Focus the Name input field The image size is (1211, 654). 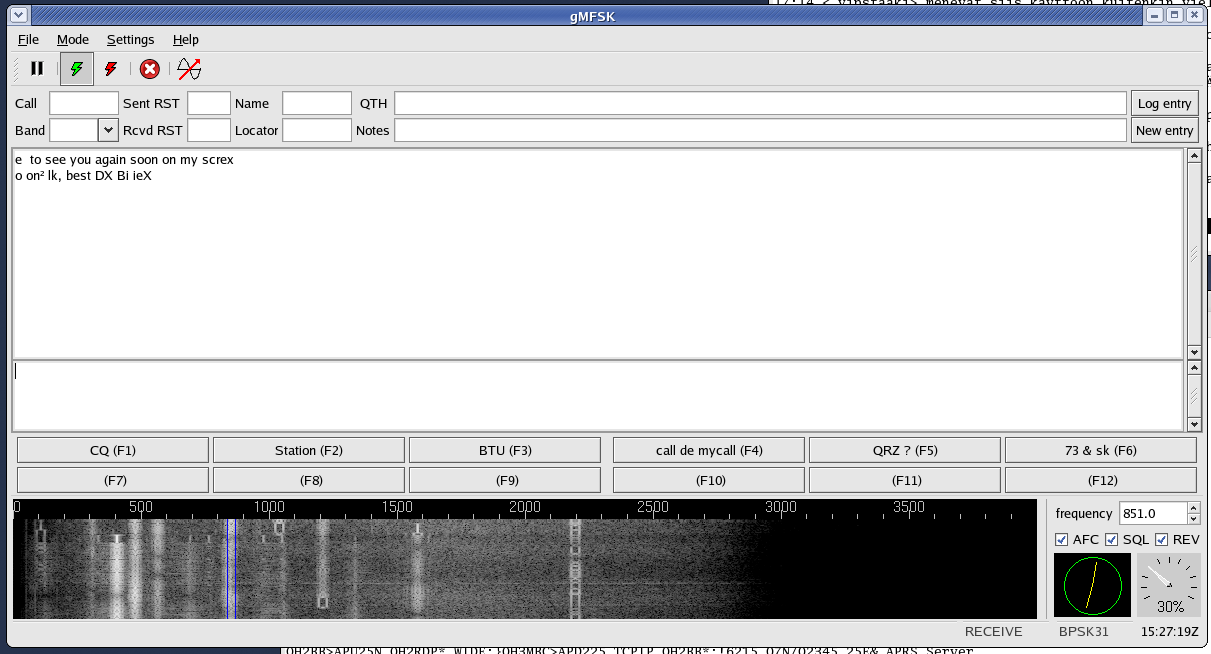317,103
